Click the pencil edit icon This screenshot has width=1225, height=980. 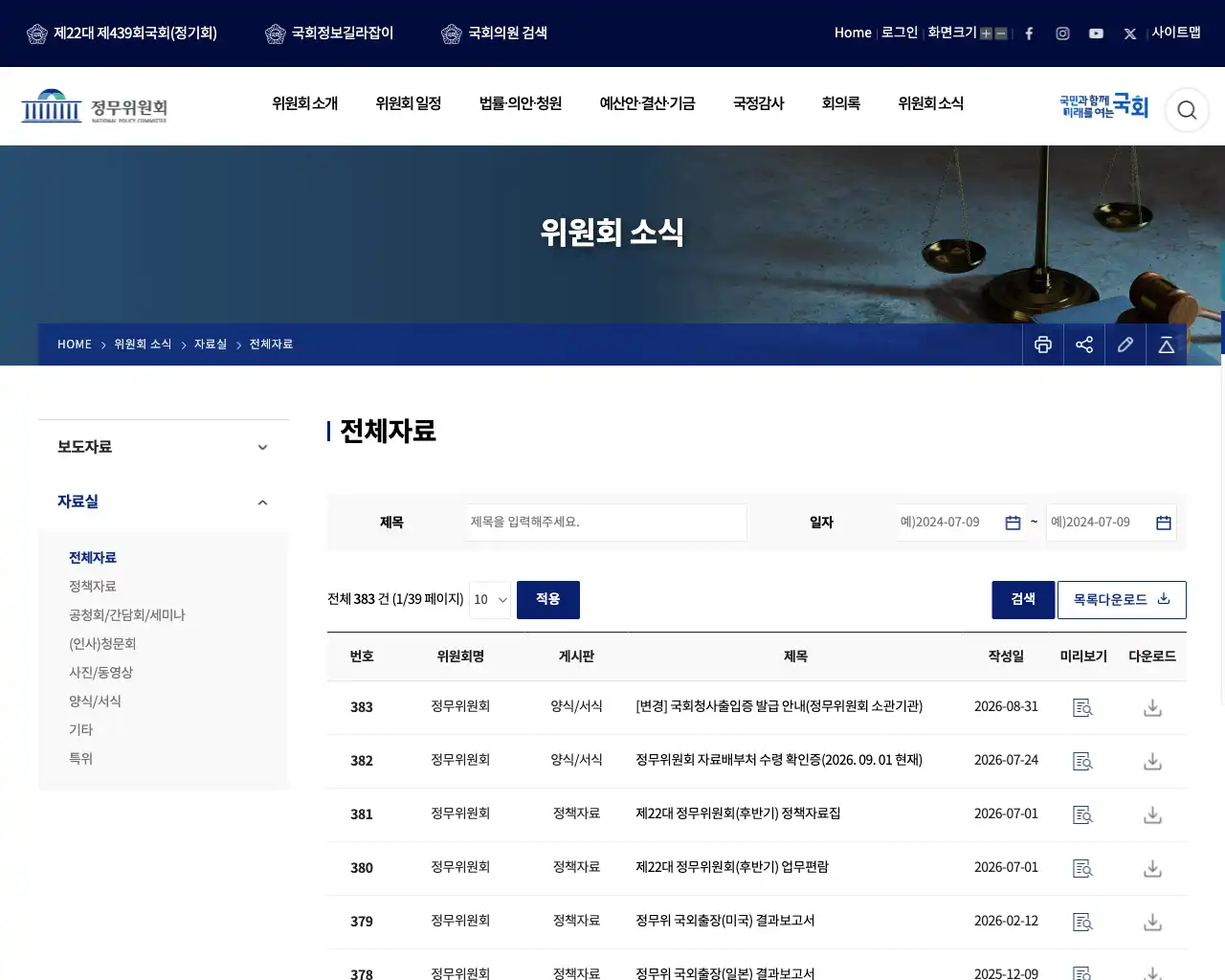(x=1125, y=345)
